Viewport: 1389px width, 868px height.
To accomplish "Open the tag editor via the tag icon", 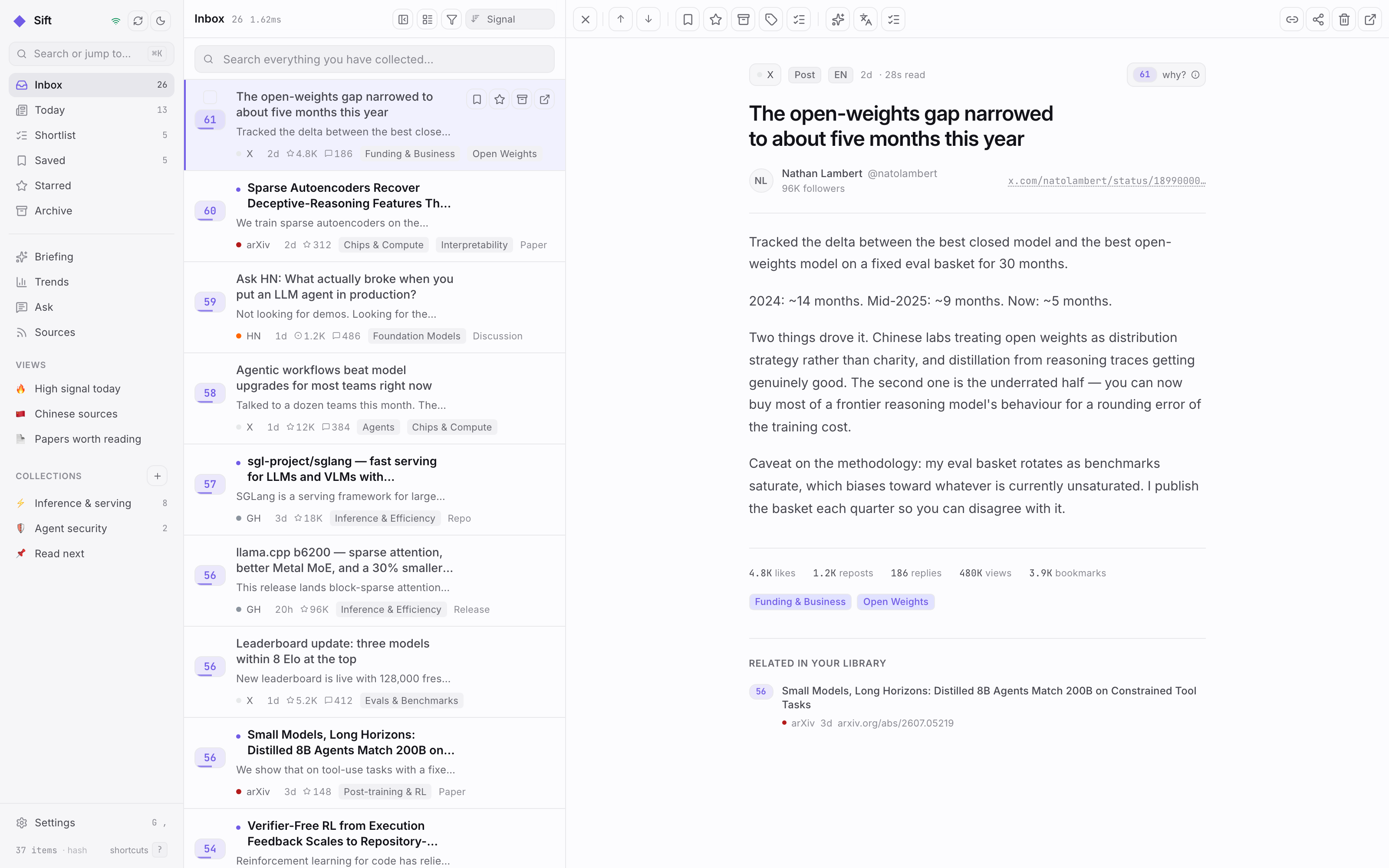I will click(771, 20).
